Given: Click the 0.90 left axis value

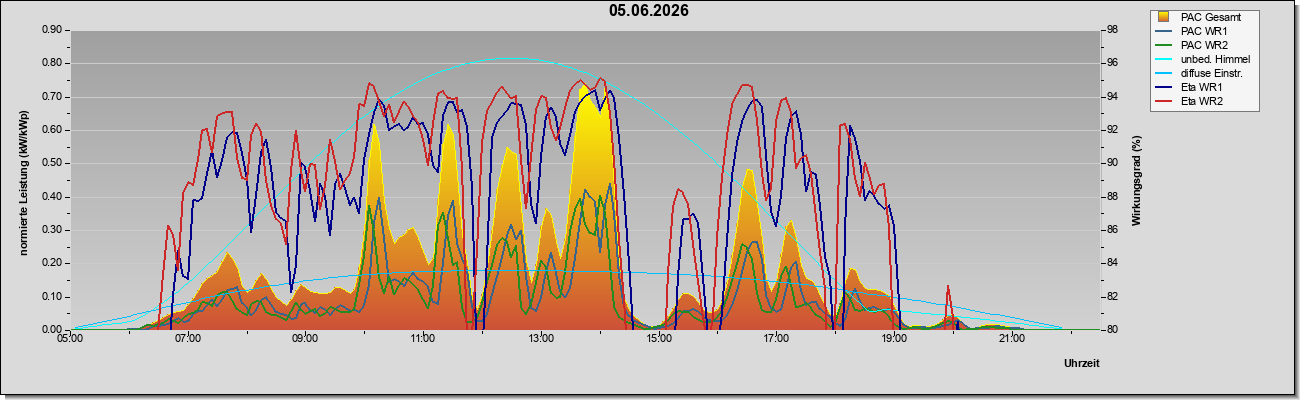Looking at the screenshot, I should [x=52, y=30].
